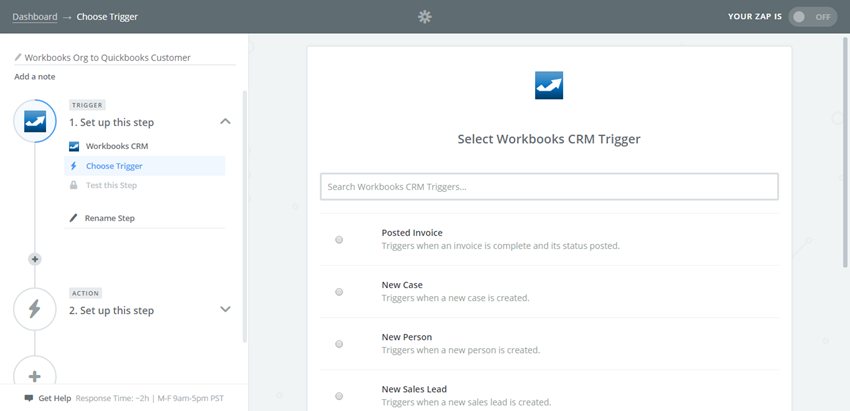Click the 'New Case' trigger title
The image size is (850, 411).
pos(402,285)
